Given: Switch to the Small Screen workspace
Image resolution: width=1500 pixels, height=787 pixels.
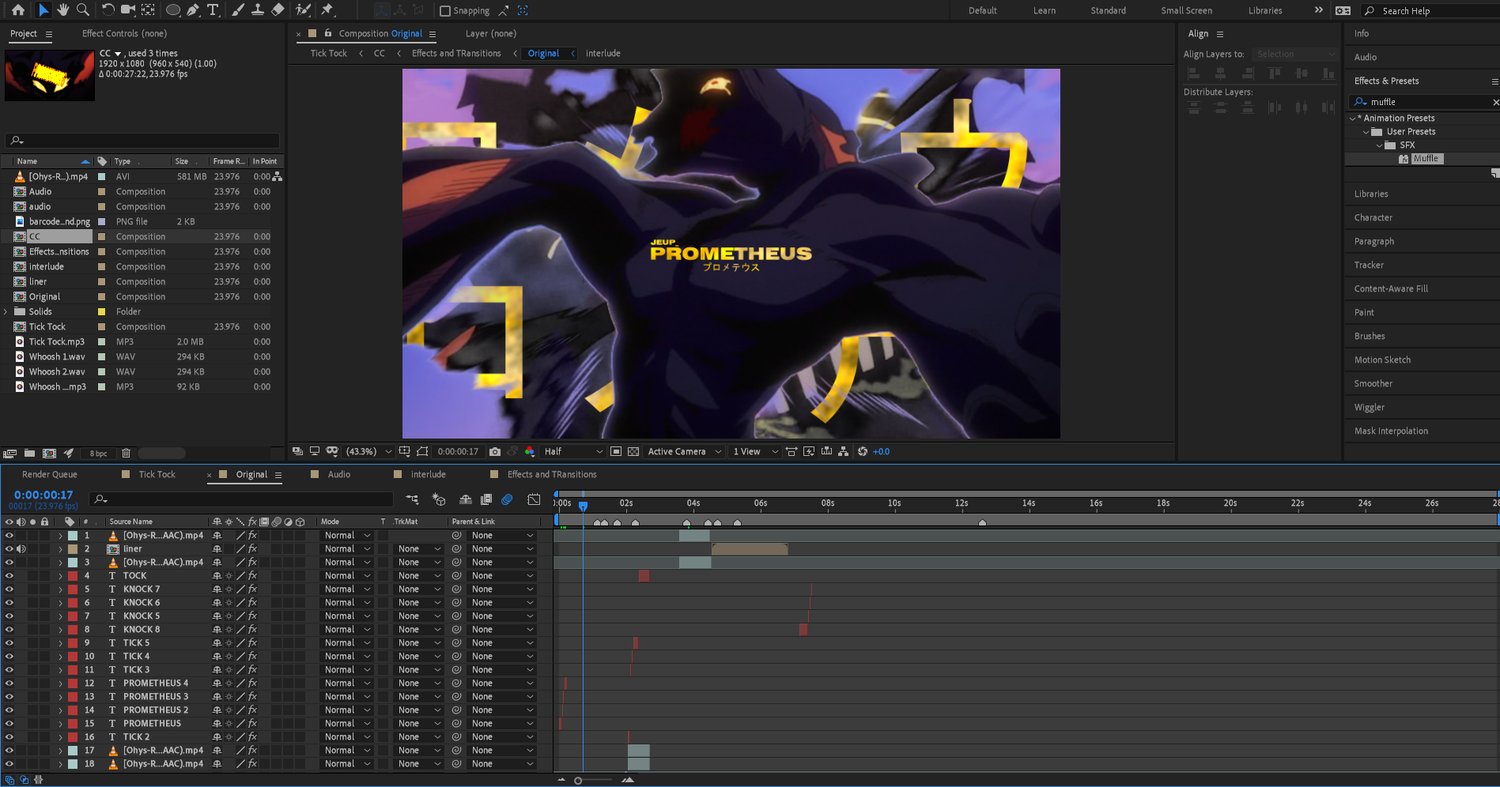Looking at the screenshot, I should point(1186,11).
